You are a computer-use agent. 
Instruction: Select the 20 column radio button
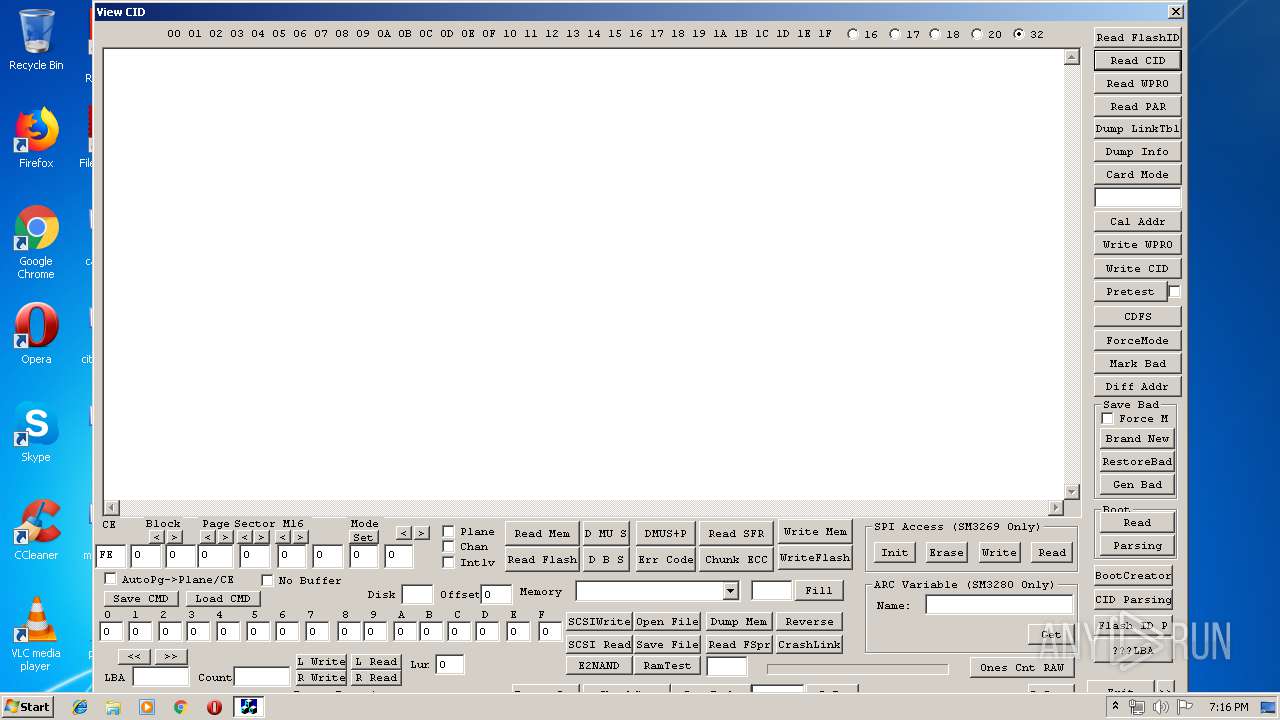coord(977,34)
